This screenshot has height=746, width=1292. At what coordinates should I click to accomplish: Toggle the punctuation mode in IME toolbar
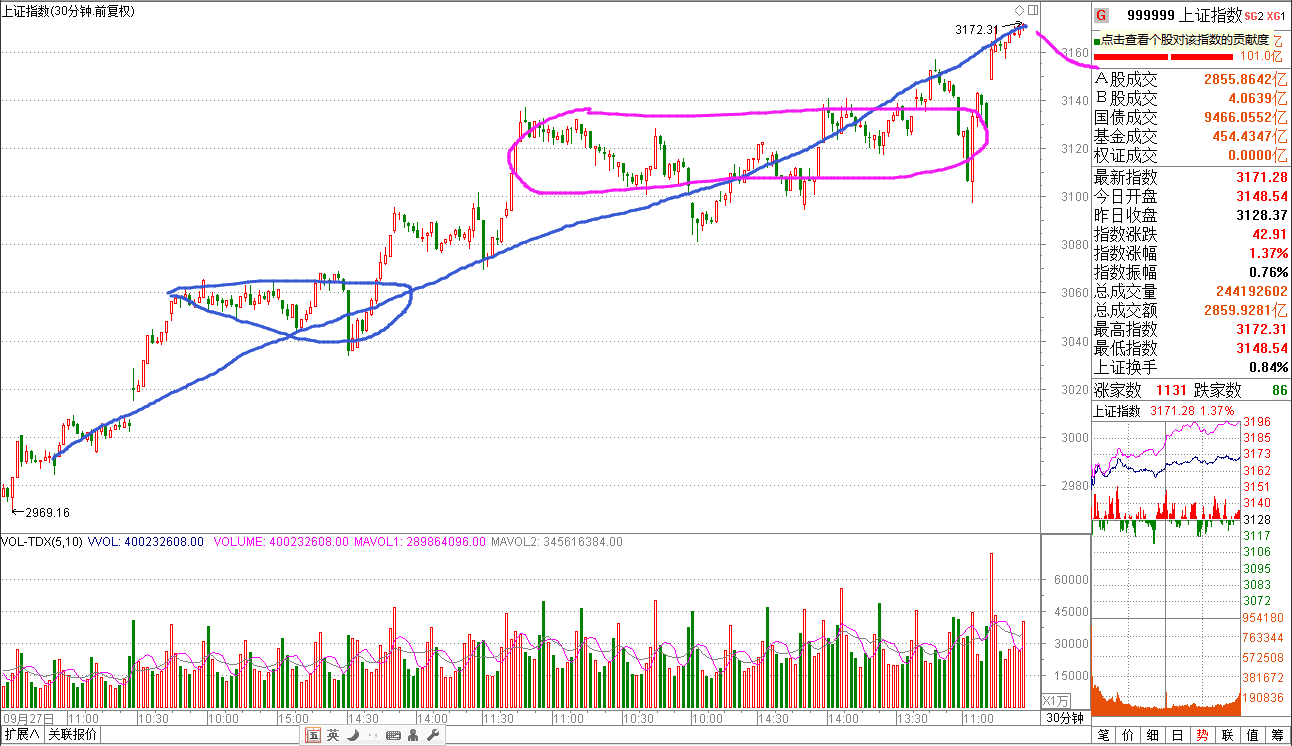pos(371,736)
